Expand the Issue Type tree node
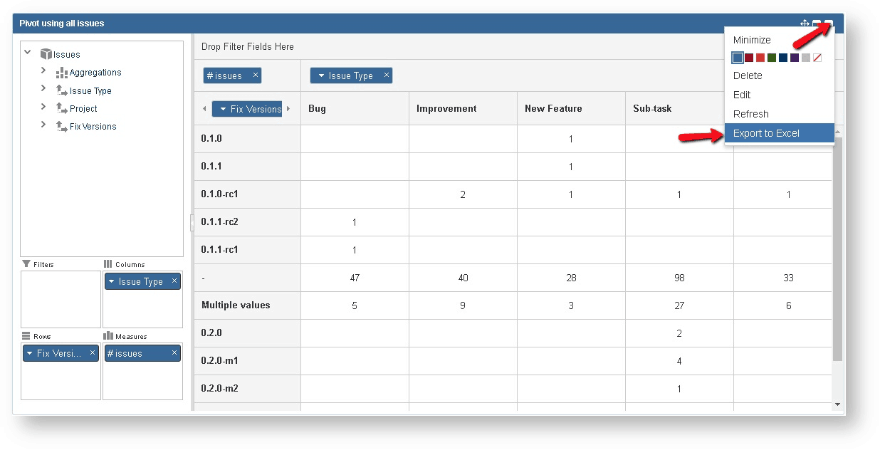 tap(43, 90)
